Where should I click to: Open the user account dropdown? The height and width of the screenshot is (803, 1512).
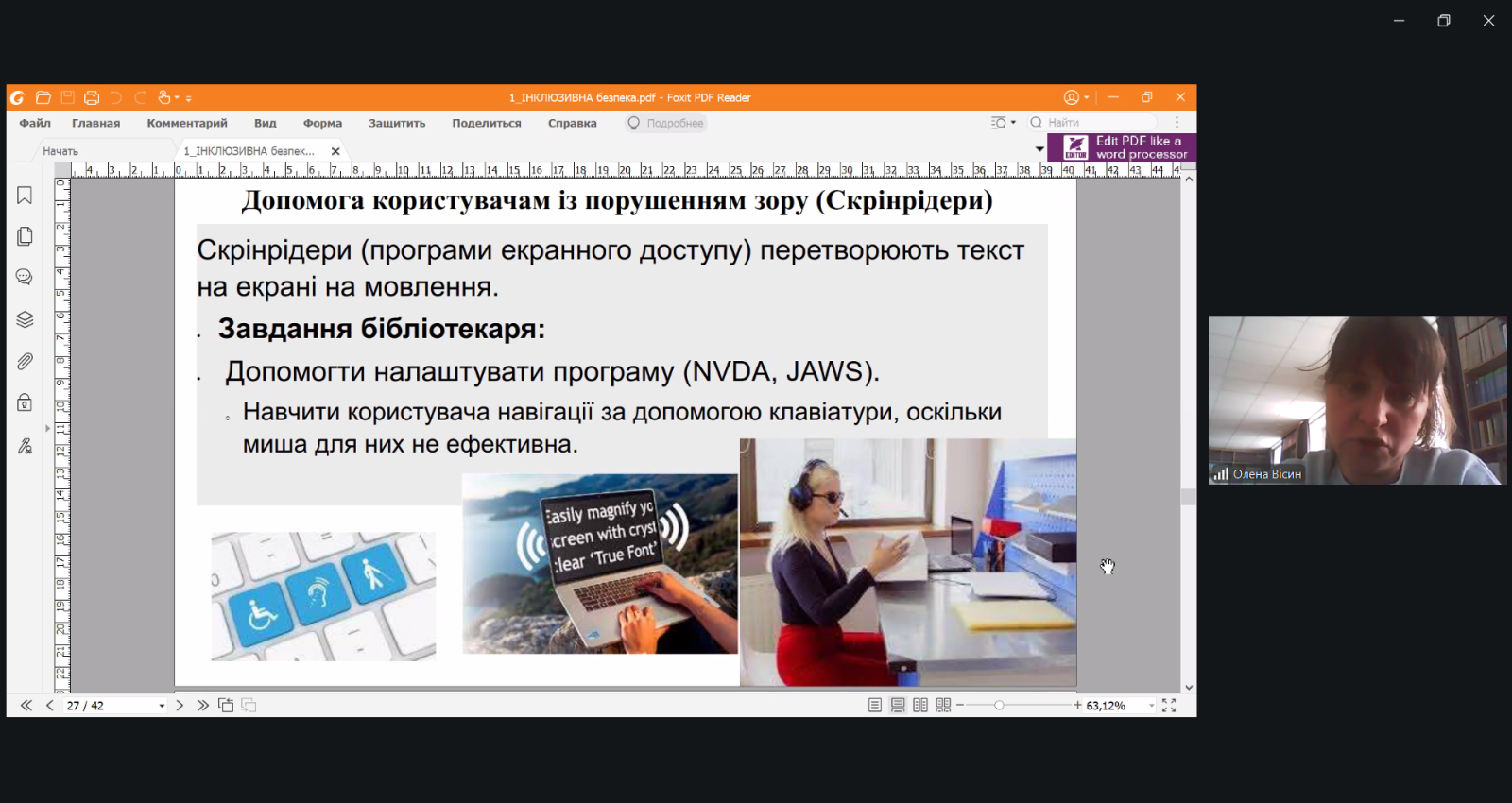(x=1076, y=97)
